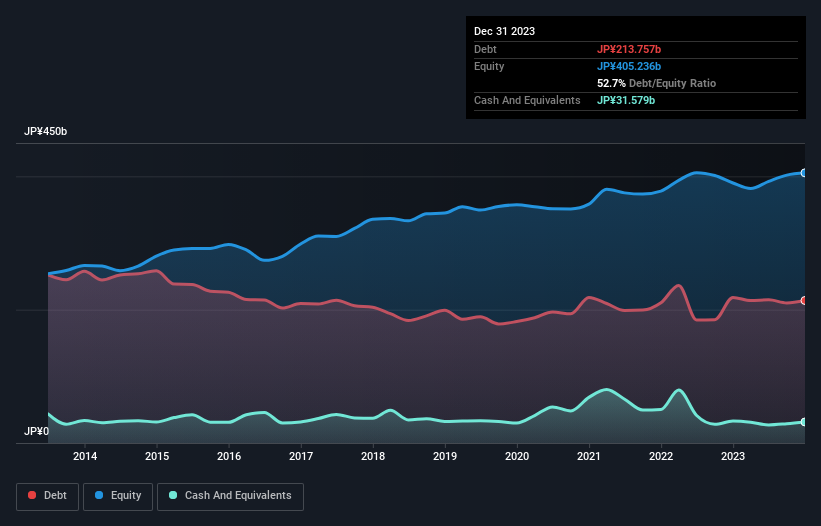Toggle the Debt series legend button
The width and height of the screenshot is (821, 526).
tap(48, 496)
